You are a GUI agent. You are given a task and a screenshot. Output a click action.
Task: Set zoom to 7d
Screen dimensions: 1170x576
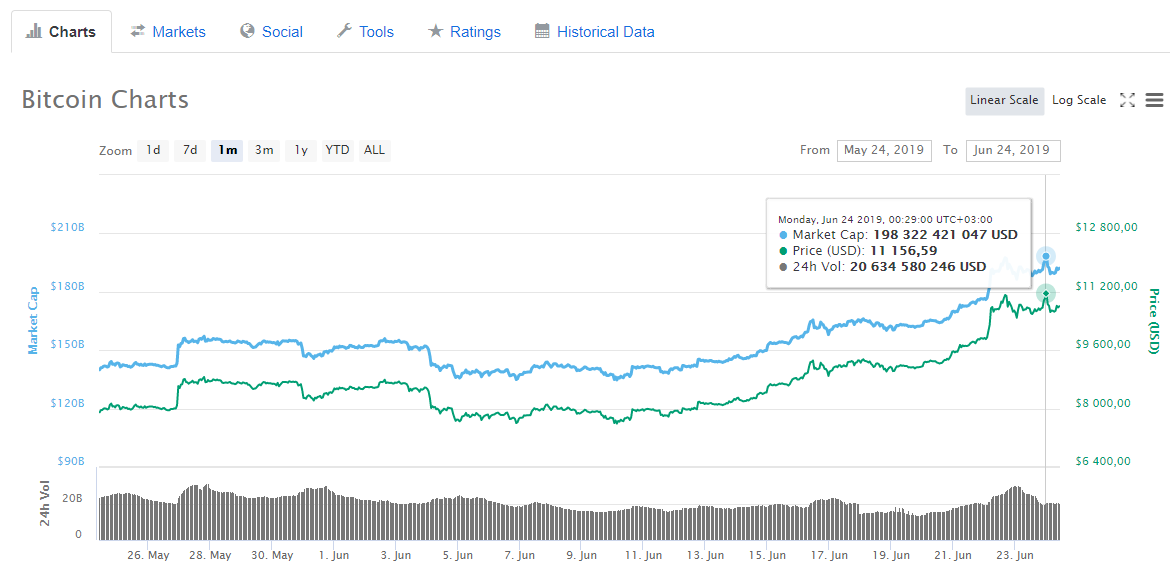point(190,150)
